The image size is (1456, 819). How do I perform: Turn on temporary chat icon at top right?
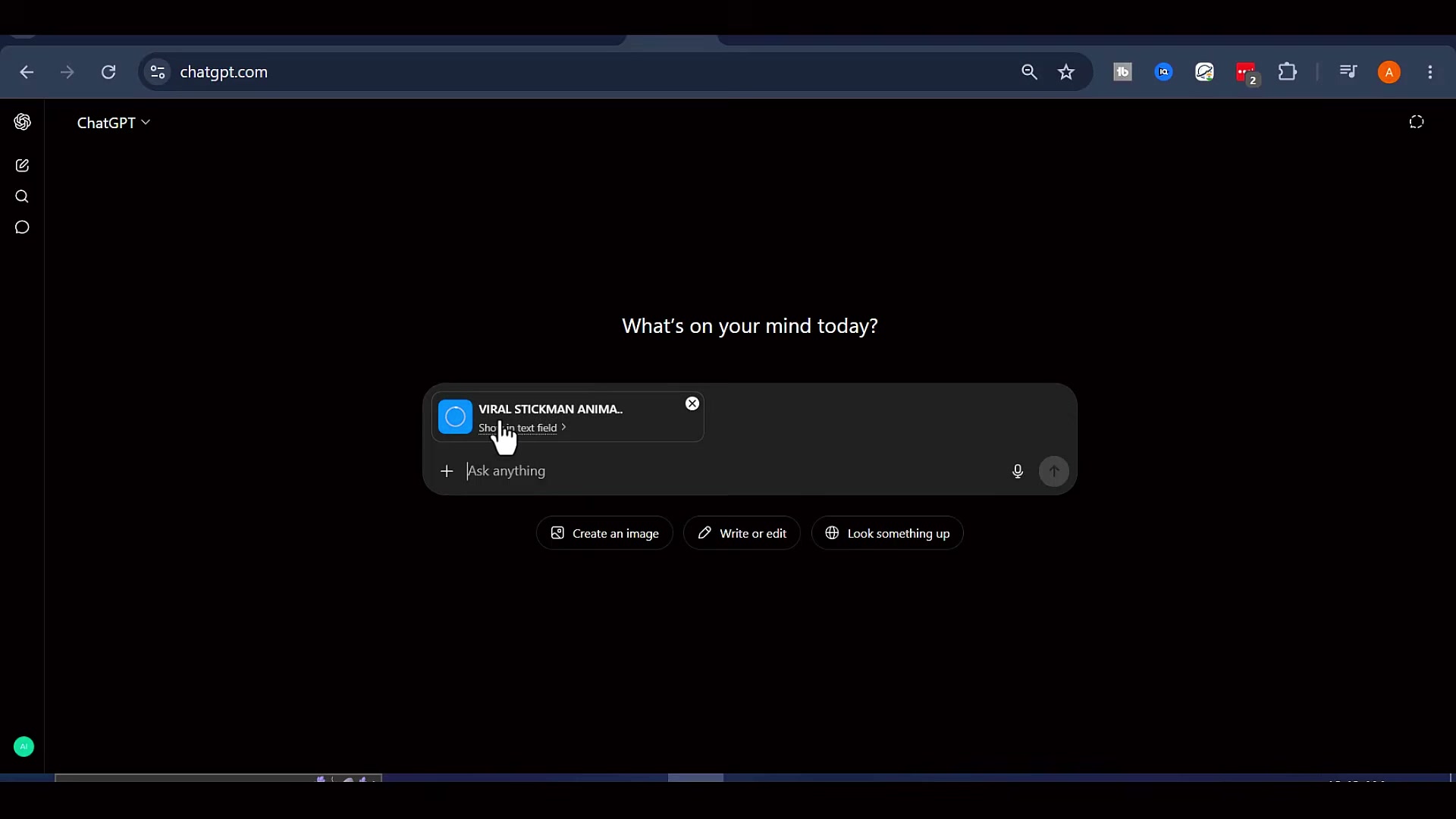pyautogui.click(x=1417, y=122)
